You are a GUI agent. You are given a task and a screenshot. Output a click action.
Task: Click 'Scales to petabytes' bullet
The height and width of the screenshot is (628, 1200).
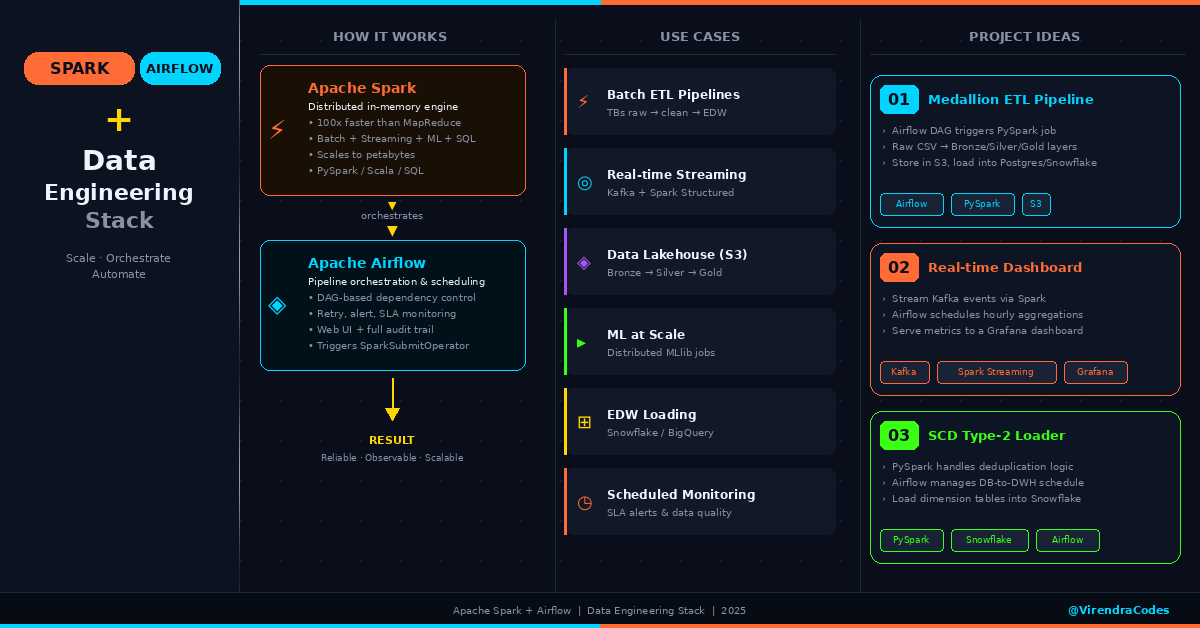click(361, 154)
